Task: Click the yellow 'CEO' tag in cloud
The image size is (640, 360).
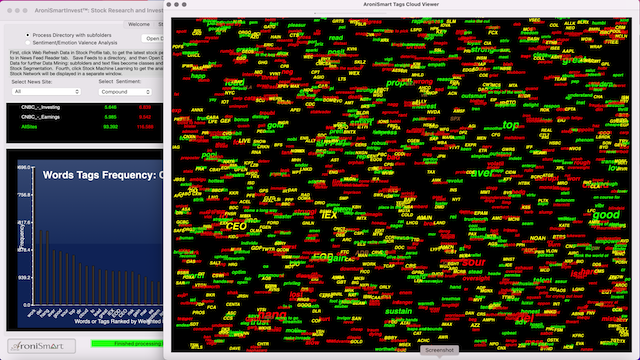Action: click(x=236, y=226)
